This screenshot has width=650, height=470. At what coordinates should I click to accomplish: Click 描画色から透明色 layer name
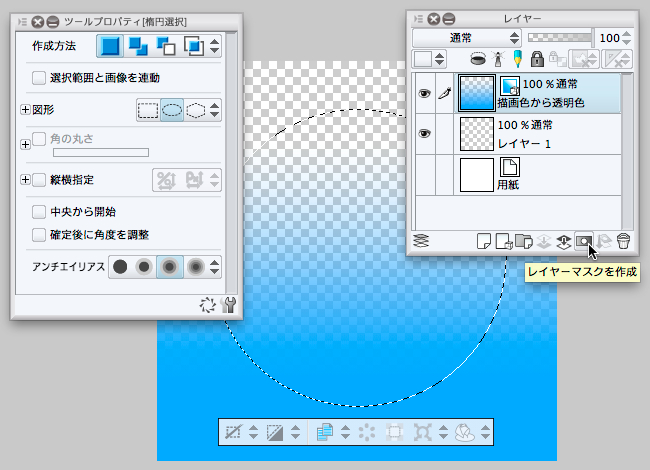pos(541,103)
